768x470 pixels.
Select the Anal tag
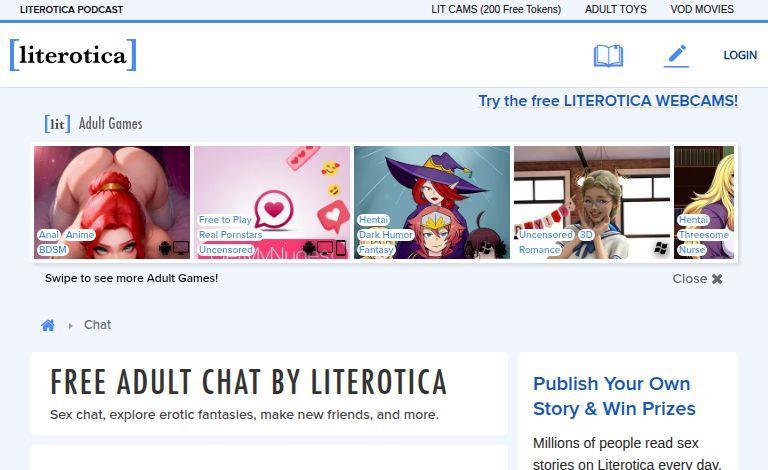[x=49, y=235]
